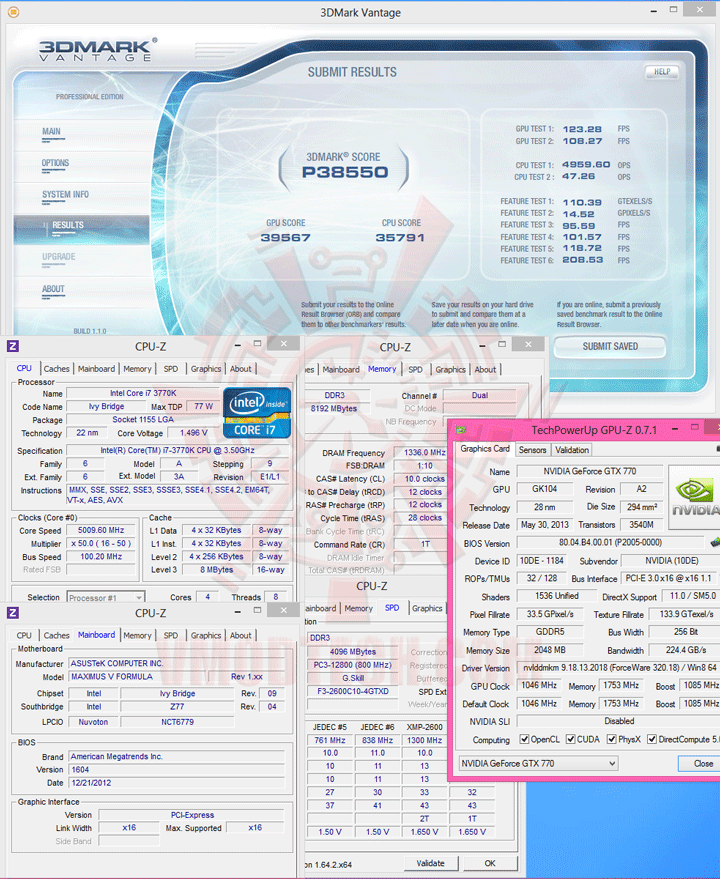This screenshot has width=720, height=879.
Task: Toggle the OpenCL checkbox in GPU-Z
Action: coord(524,739)
